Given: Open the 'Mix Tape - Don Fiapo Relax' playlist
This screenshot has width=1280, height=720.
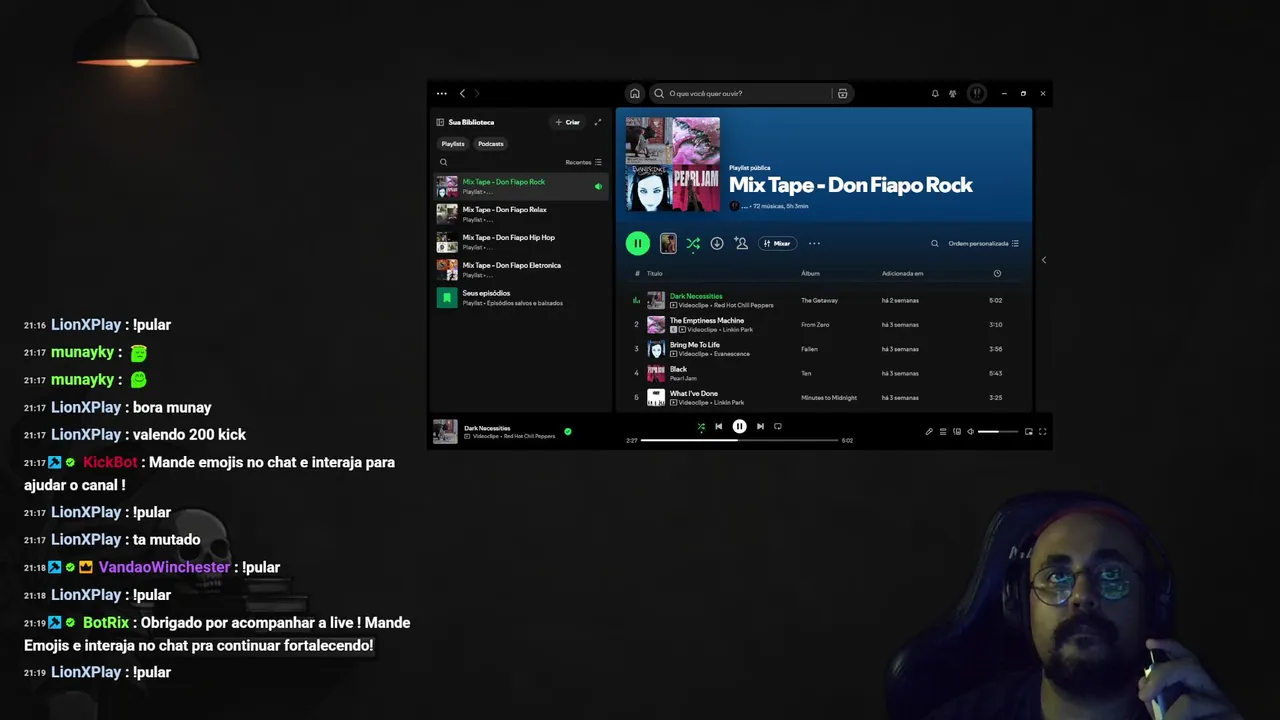Looking at the screenshot, I should pyautogui.click(x=521, y=214).
